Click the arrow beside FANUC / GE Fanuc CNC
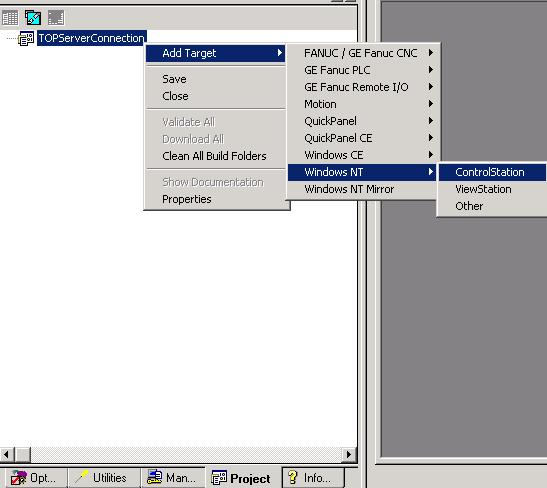547x488 pixels. (x=431, y=53)
